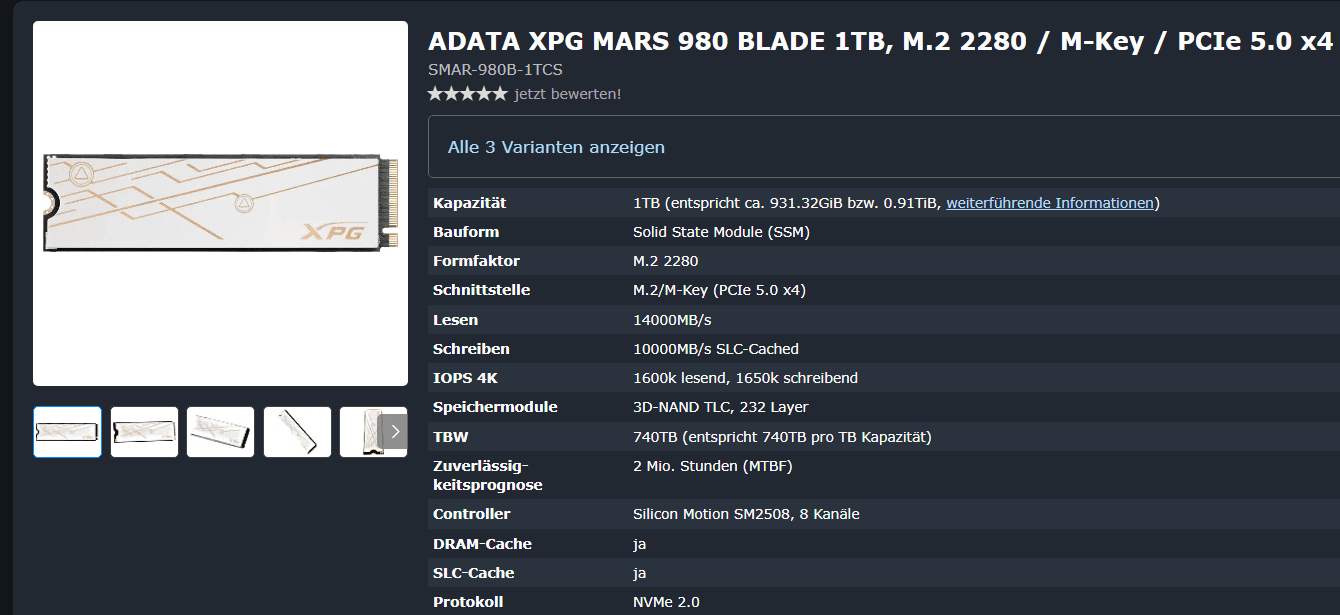Click the model number SMAR-980B-1TCS
The width and height of the screenshot is (1340, 615).
[495, 70]
